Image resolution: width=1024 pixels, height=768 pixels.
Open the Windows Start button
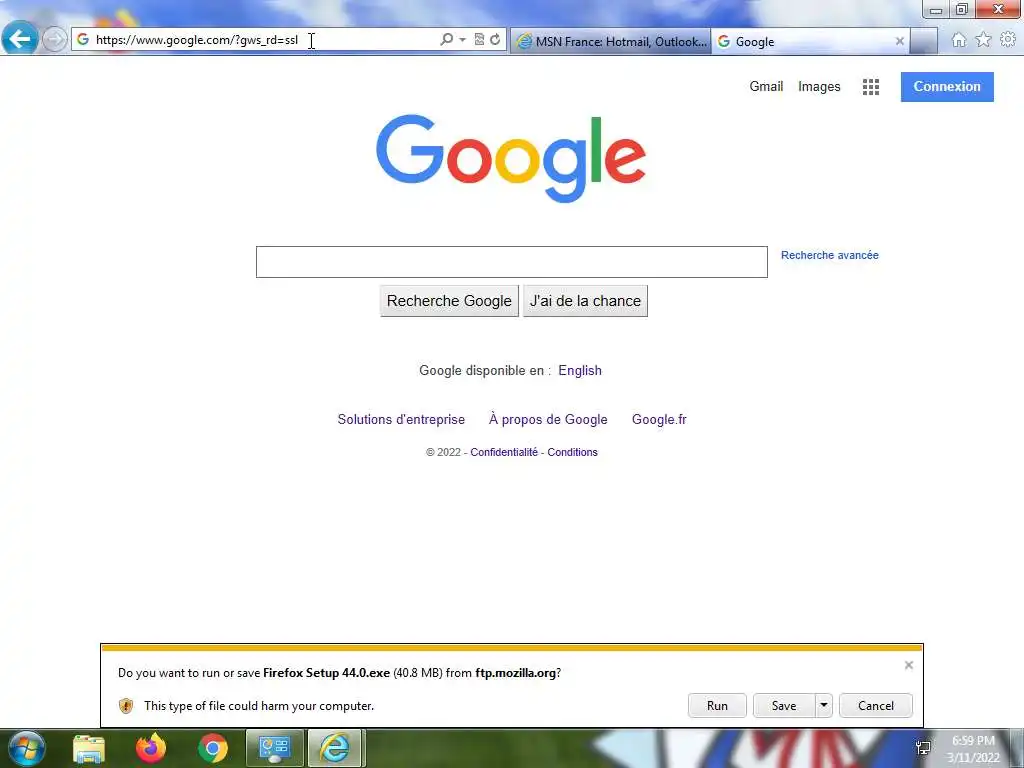(x=27, y=748)
